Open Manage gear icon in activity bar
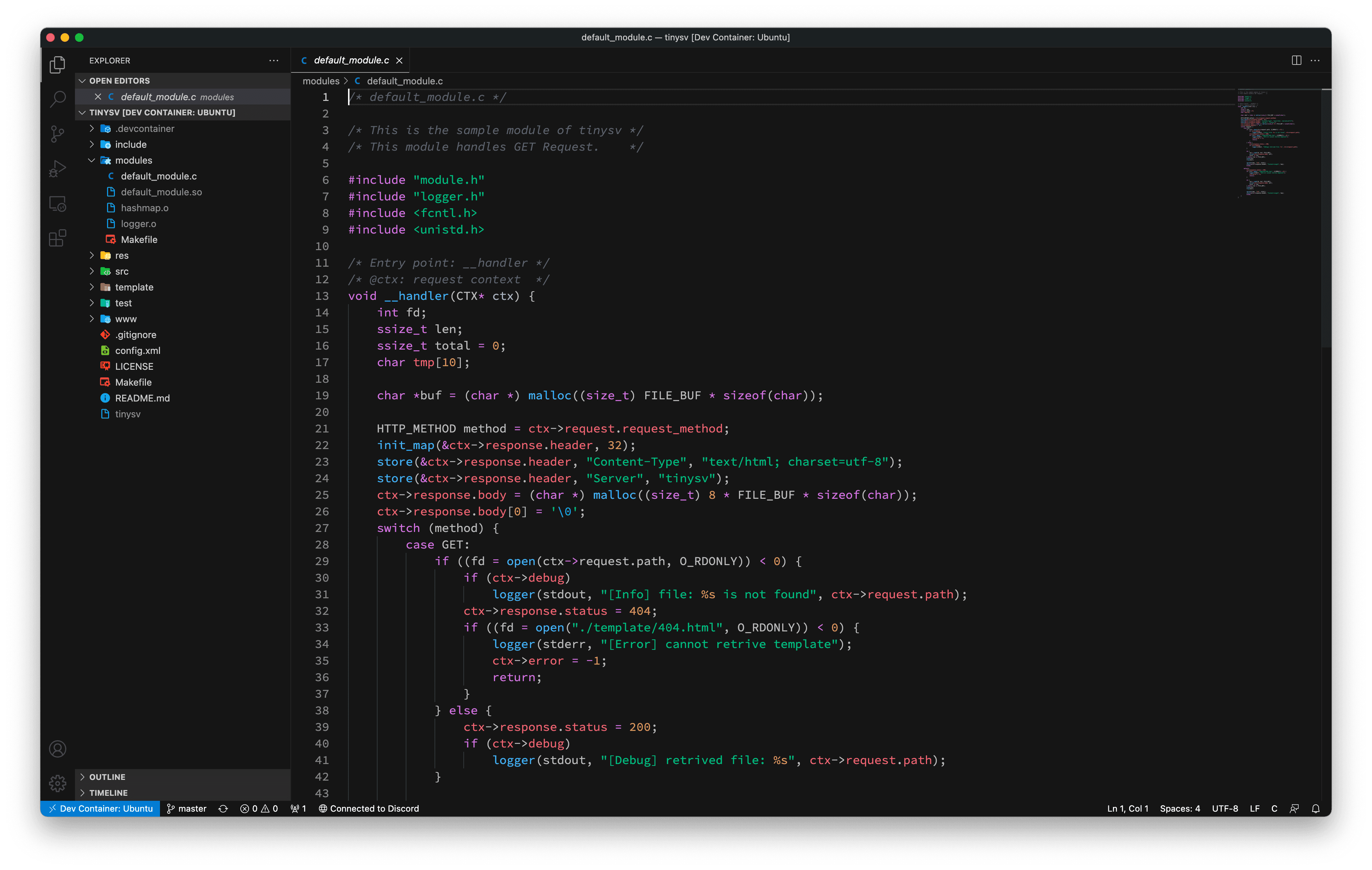Screen dimensions: 1372x870 58,784
